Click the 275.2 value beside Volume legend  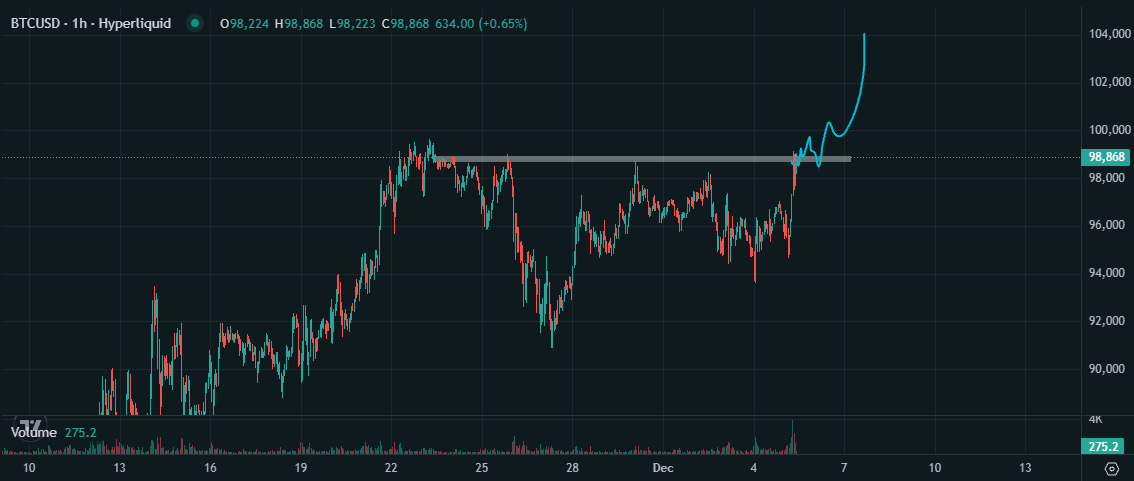[x=80, y=433]
